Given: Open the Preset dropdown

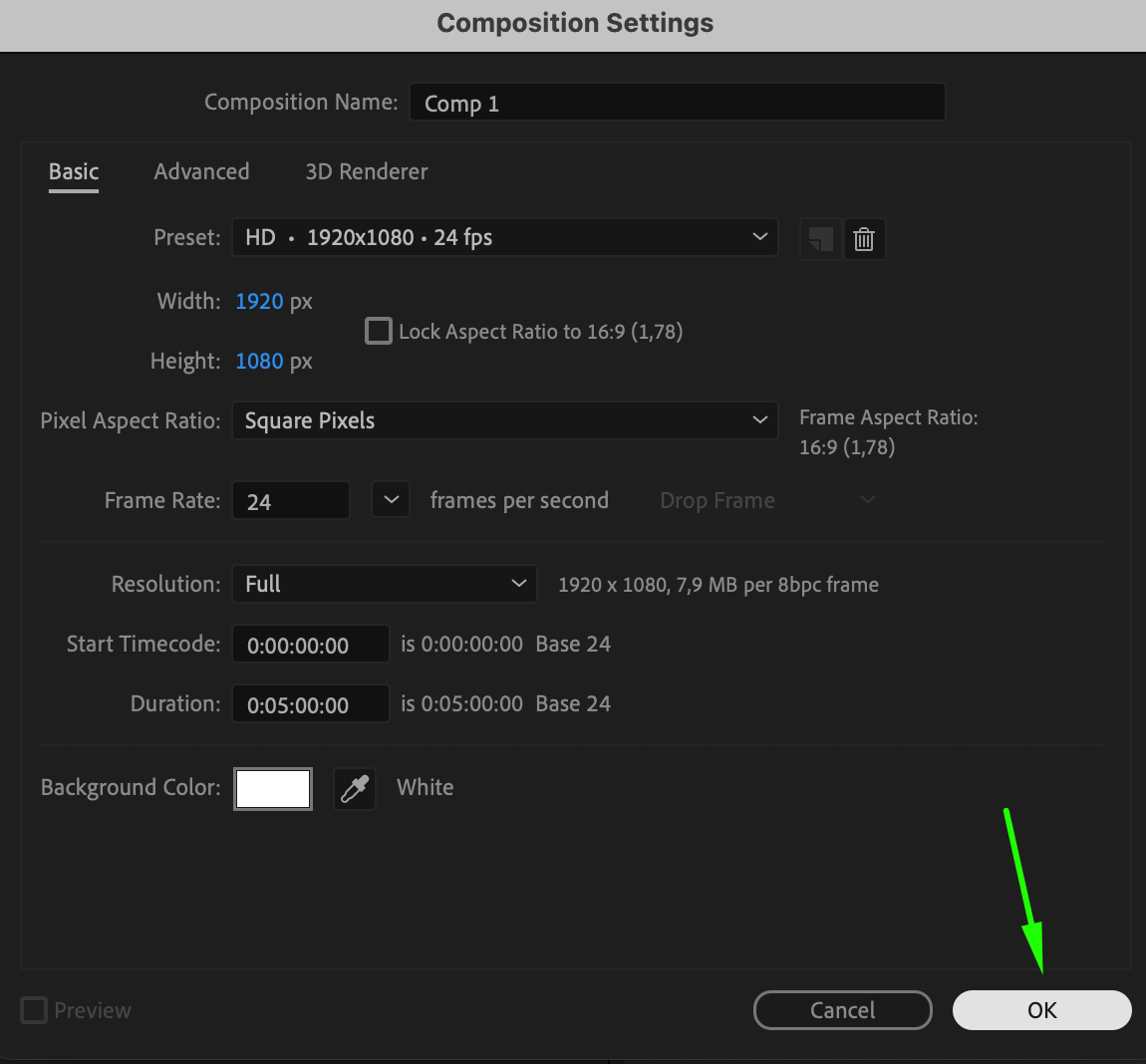Looking at the screenshot, I should [505, 238].
